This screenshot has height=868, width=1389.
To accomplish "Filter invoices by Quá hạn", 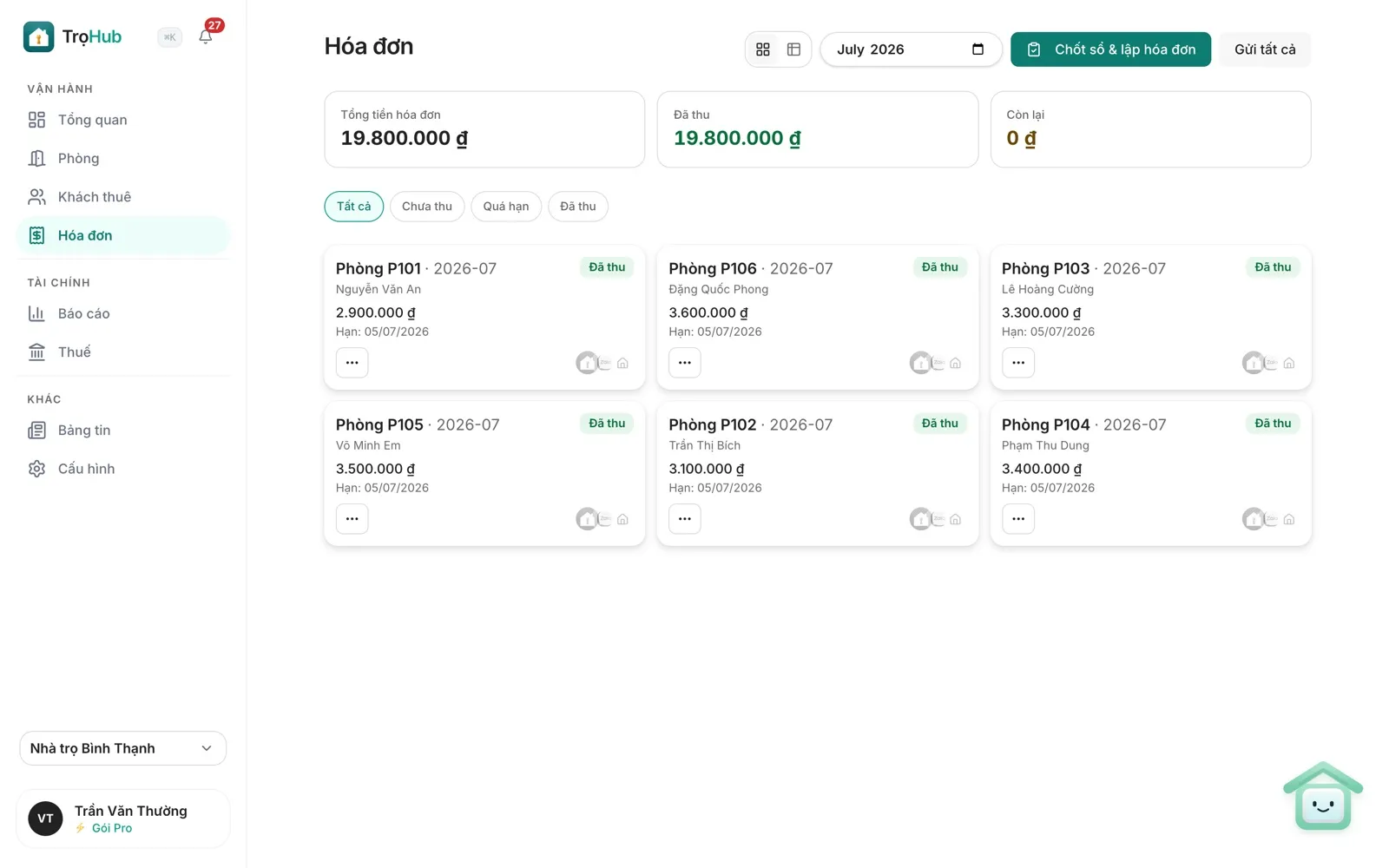I will (x=506, y=207).
